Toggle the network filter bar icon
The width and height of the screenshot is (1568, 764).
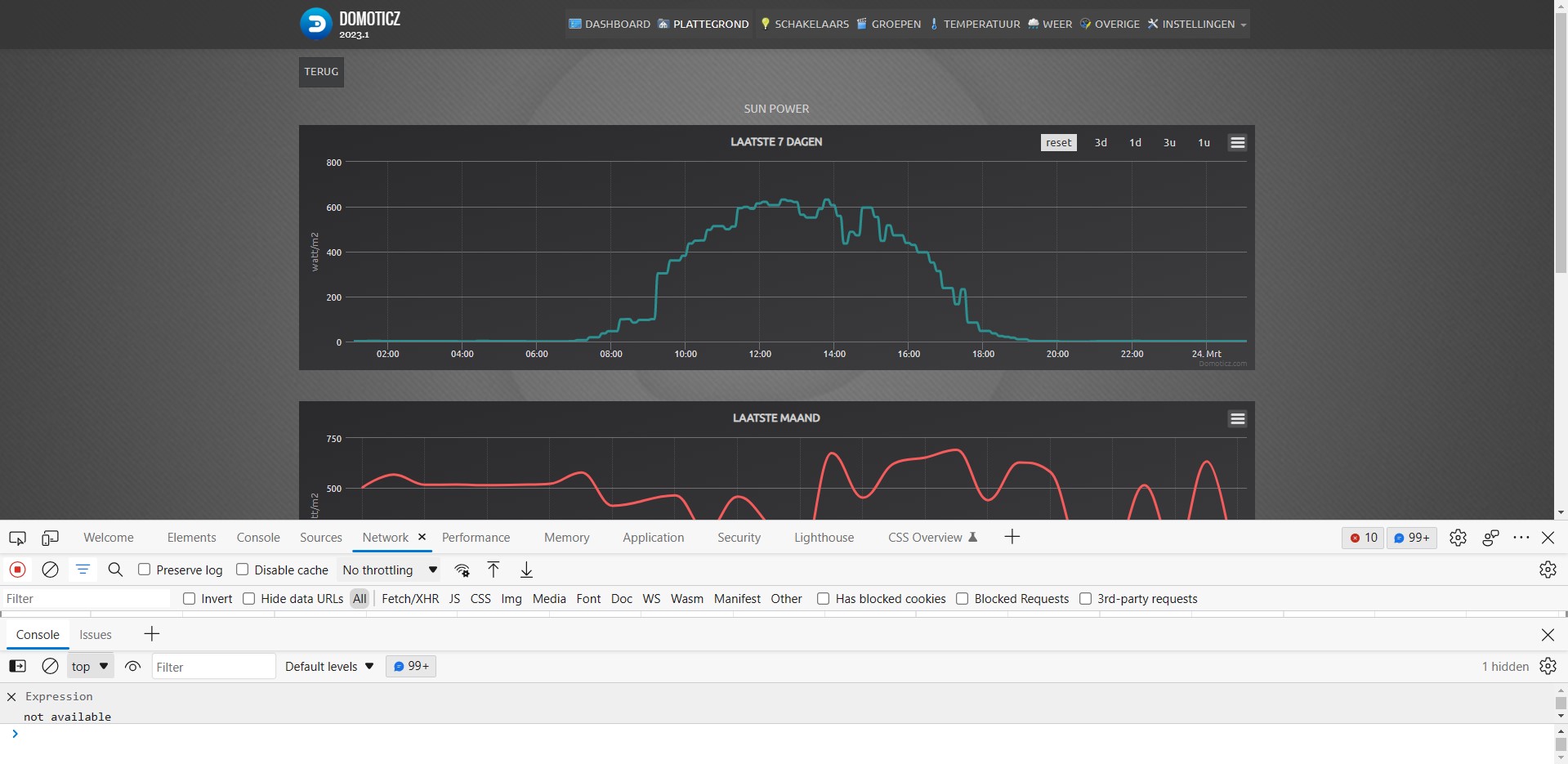(83, 570)
